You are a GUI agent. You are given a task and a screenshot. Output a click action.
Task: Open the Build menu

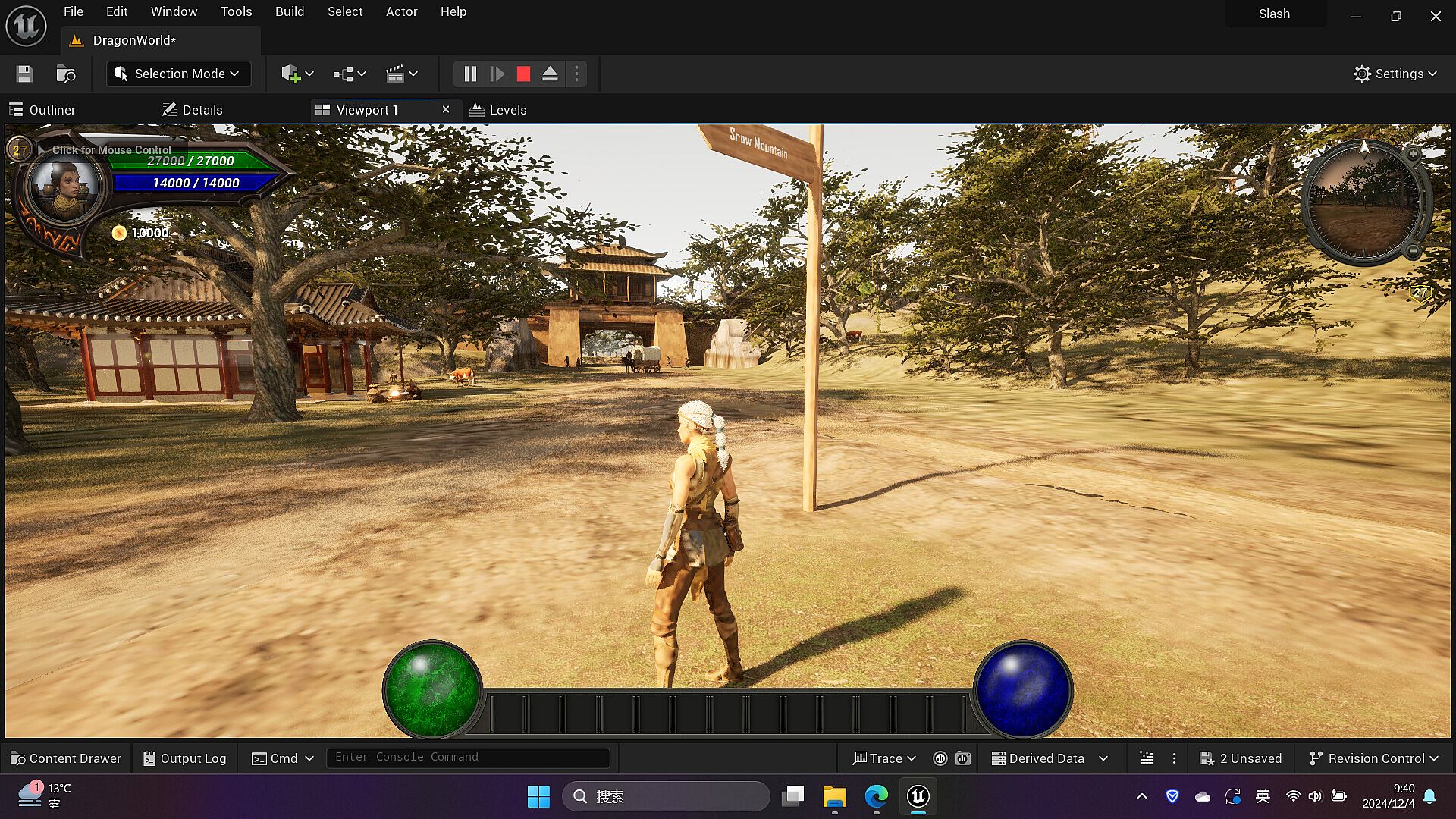(x=290, y=11)
